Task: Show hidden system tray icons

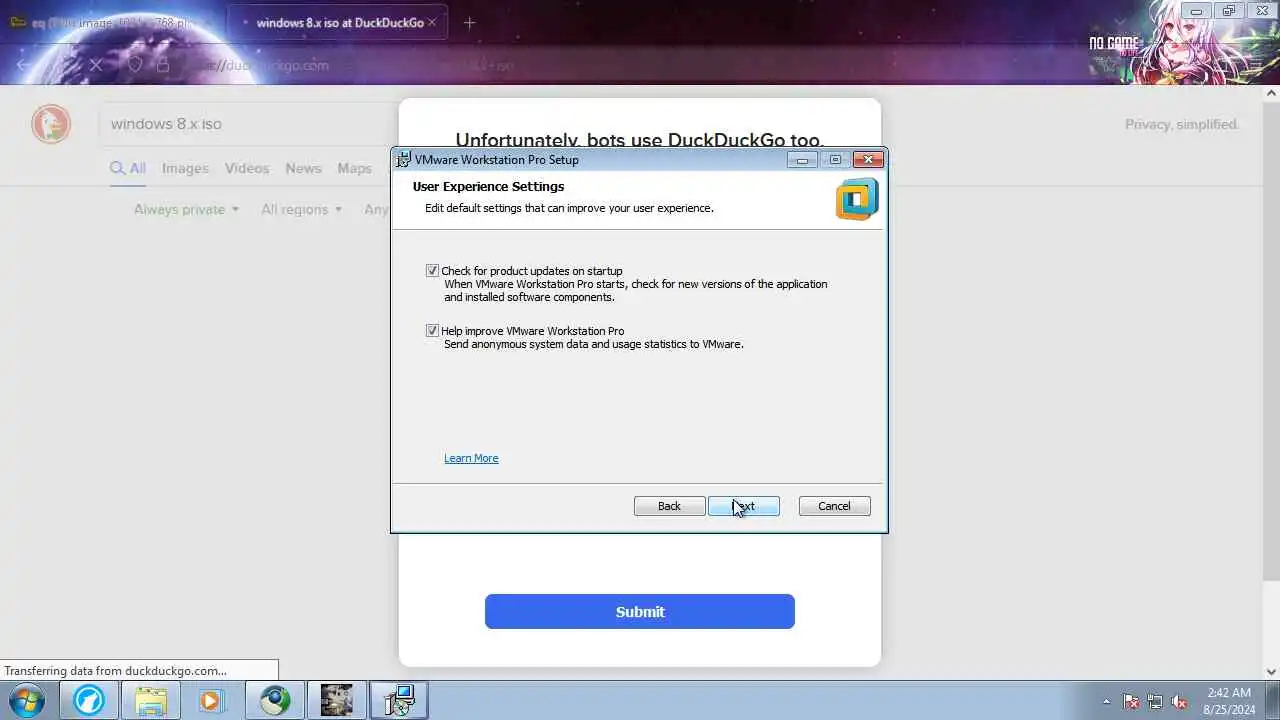Action: point(1106,701)
